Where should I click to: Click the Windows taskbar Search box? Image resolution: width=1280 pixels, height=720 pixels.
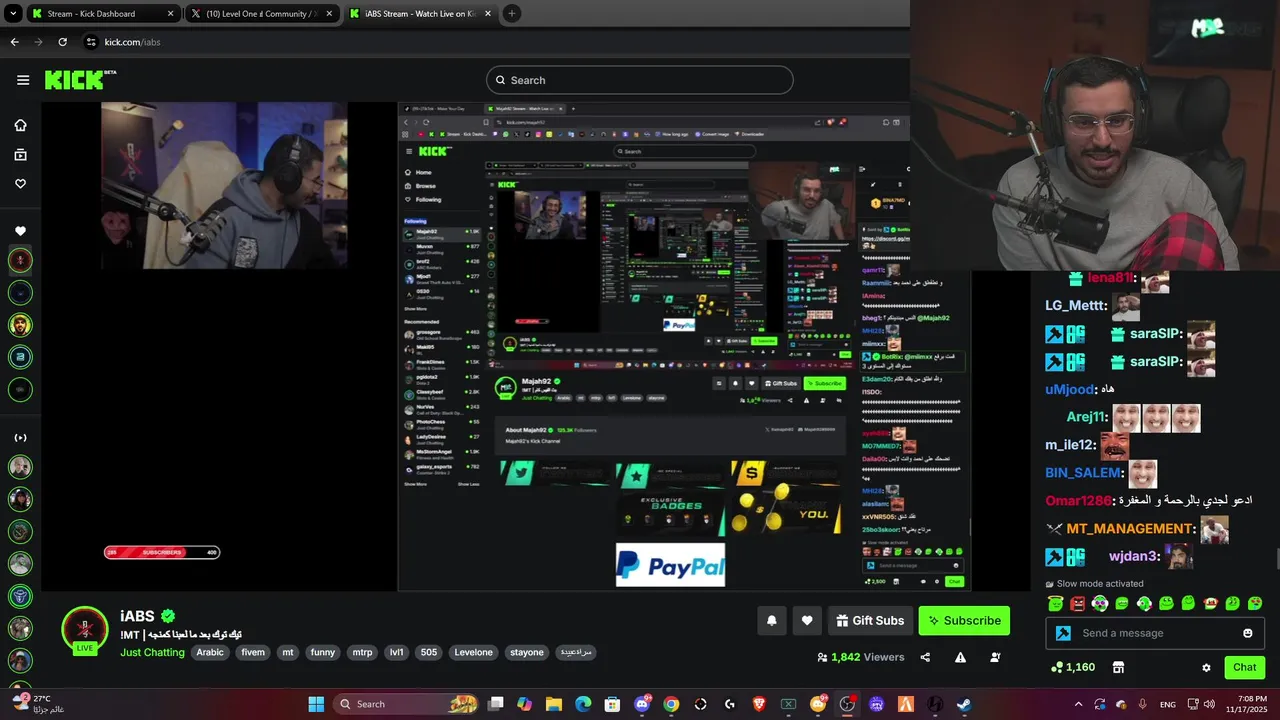(406, 704)
